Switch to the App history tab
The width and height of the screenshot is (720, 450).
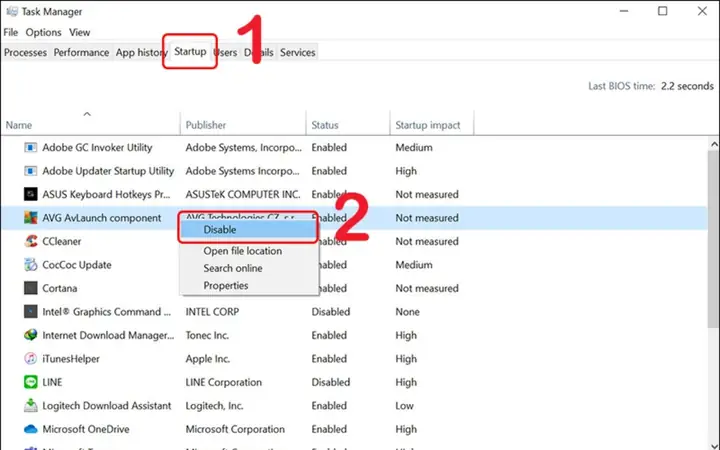pos(141,52)
